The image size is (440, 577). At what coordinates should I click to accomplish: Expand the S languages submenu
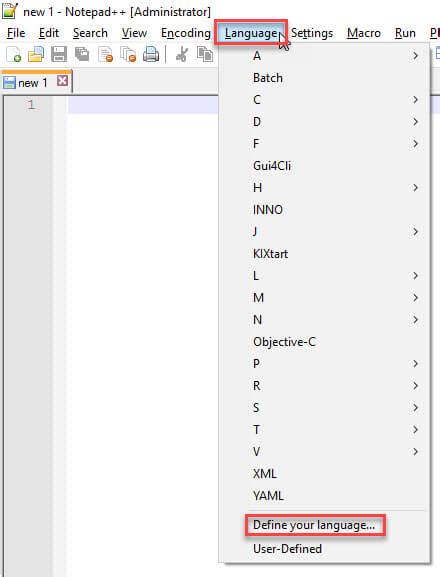coord(324,408)
